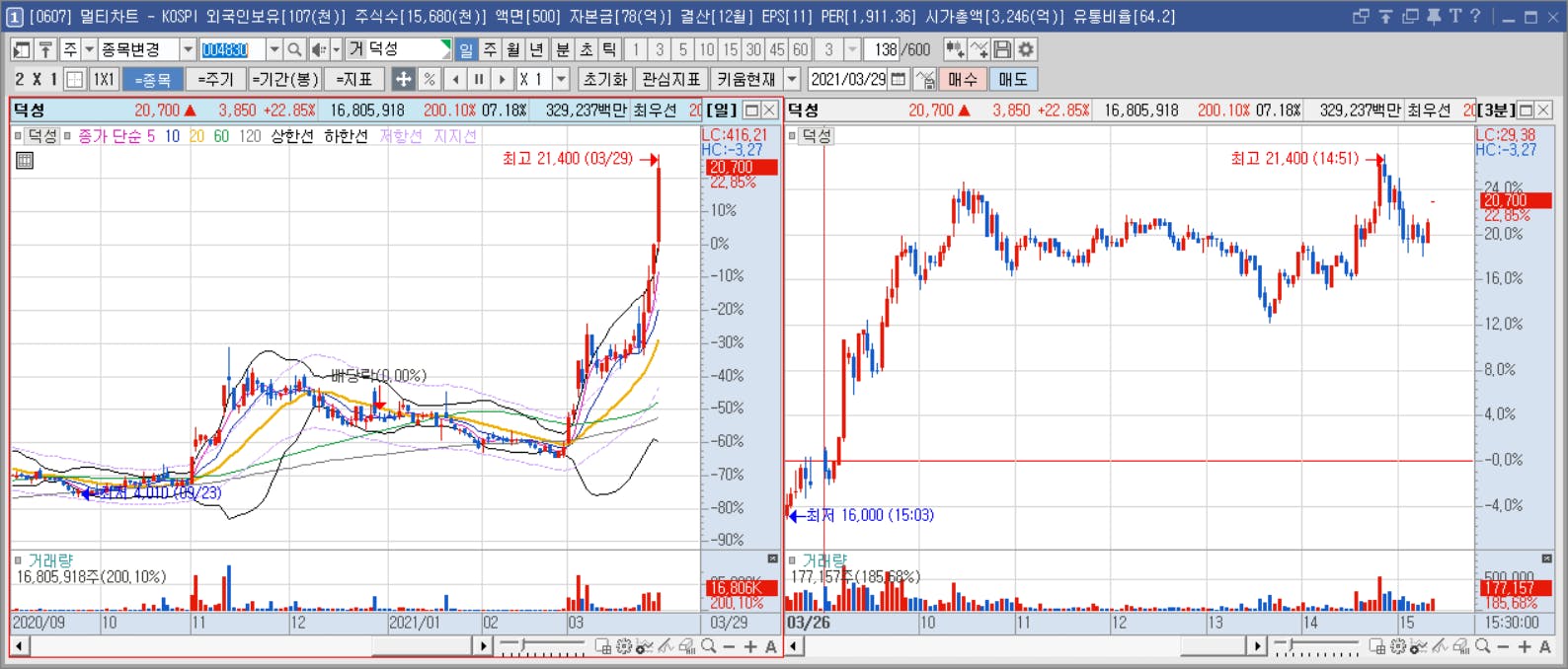This screenshot has height=669, width=1568.
Task: Click the pause playback button
Action: 479,79
